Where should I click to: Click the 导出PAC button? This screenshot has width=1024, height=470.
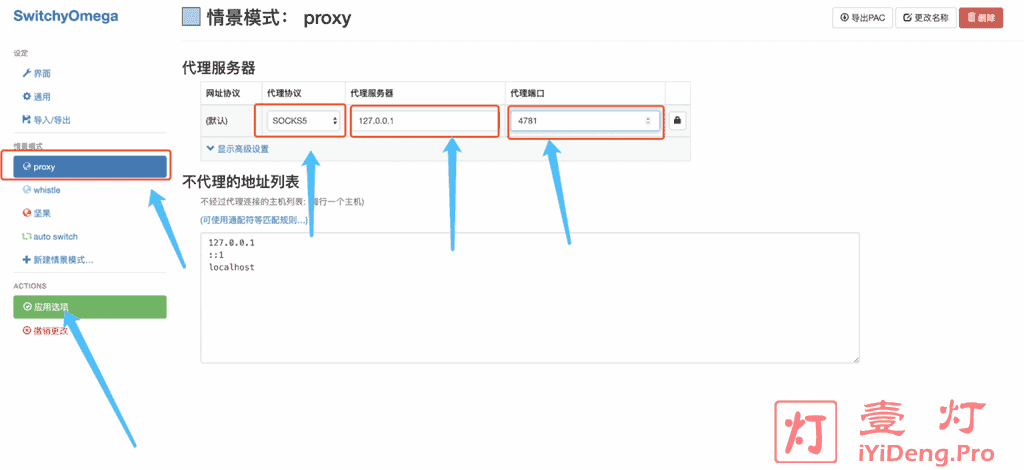pos(862,18)
